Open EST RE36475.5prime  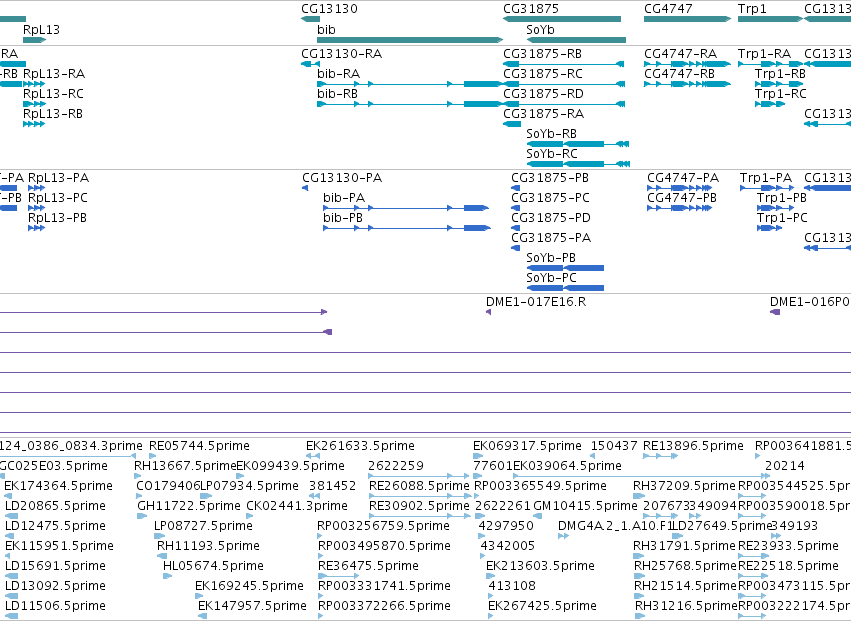click(369, 566)
